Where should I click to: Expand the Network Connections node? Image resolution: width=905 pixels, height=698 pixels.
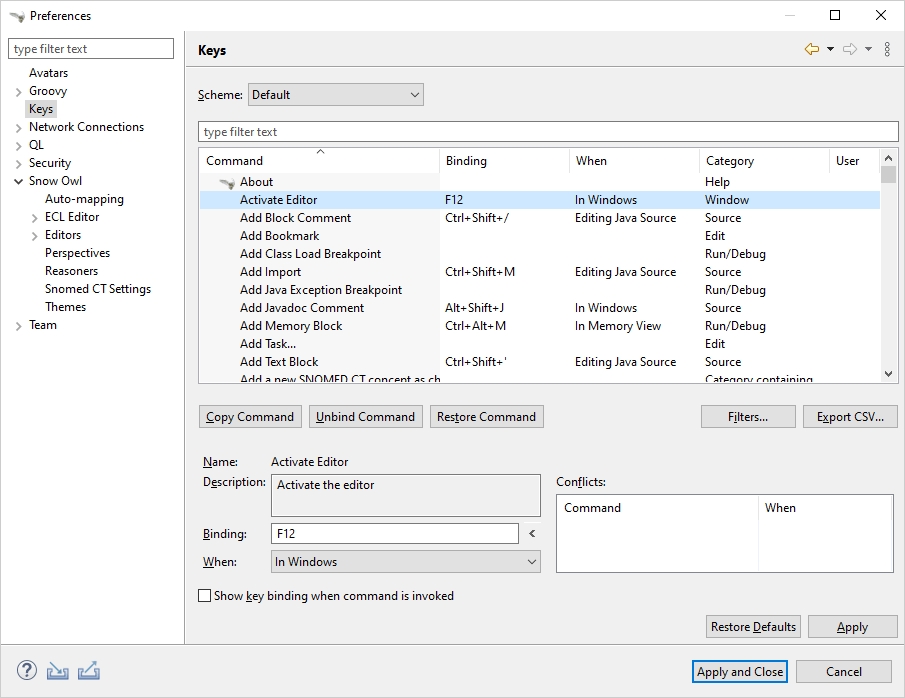click(x=19, y=128)
